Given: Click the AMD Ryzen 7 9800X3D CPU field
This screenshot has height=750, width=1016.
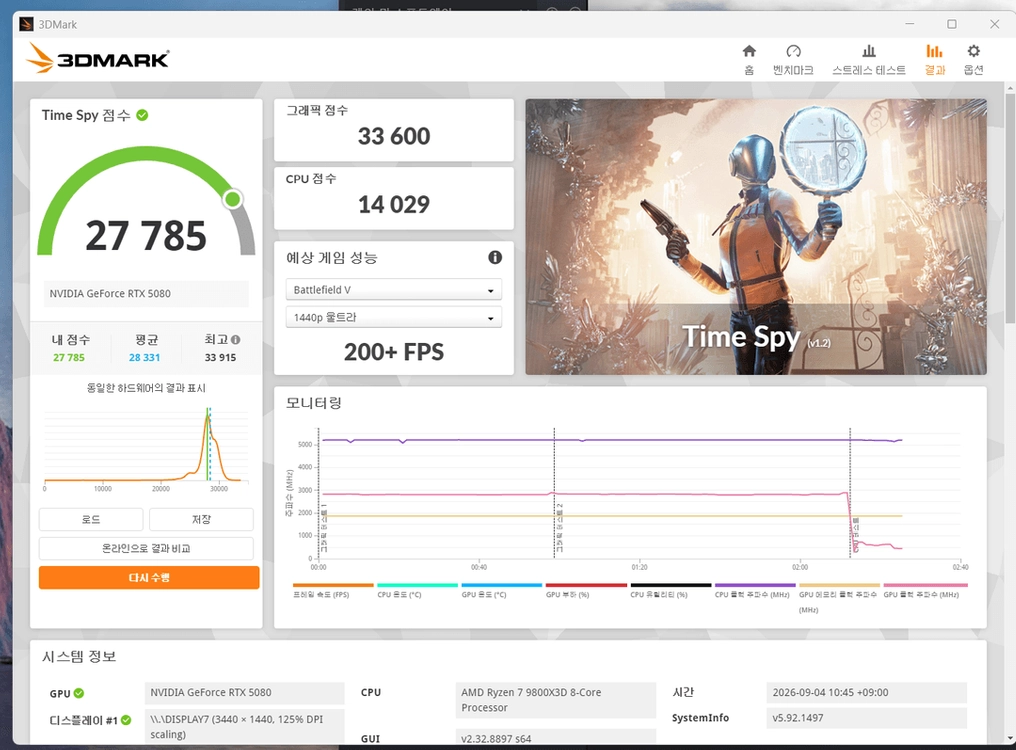Looking at the screenshot, I should [555, 700].
